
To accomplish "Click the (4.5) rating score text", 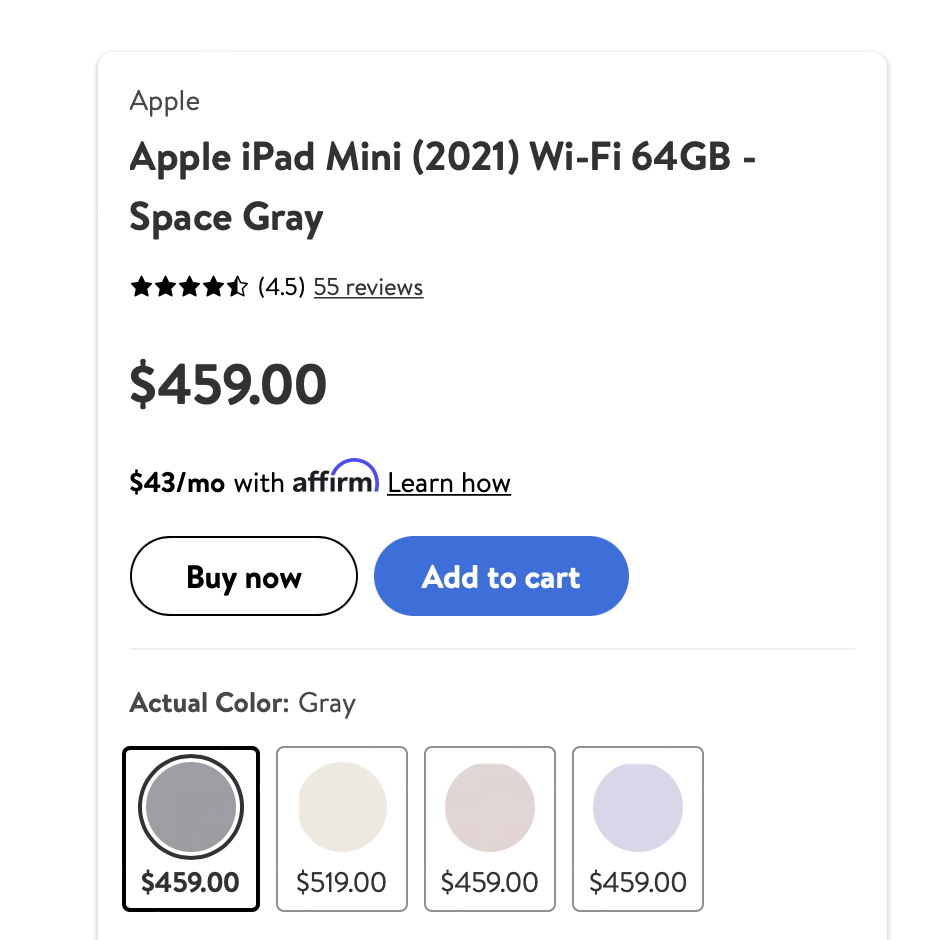I will coord(281,288).
